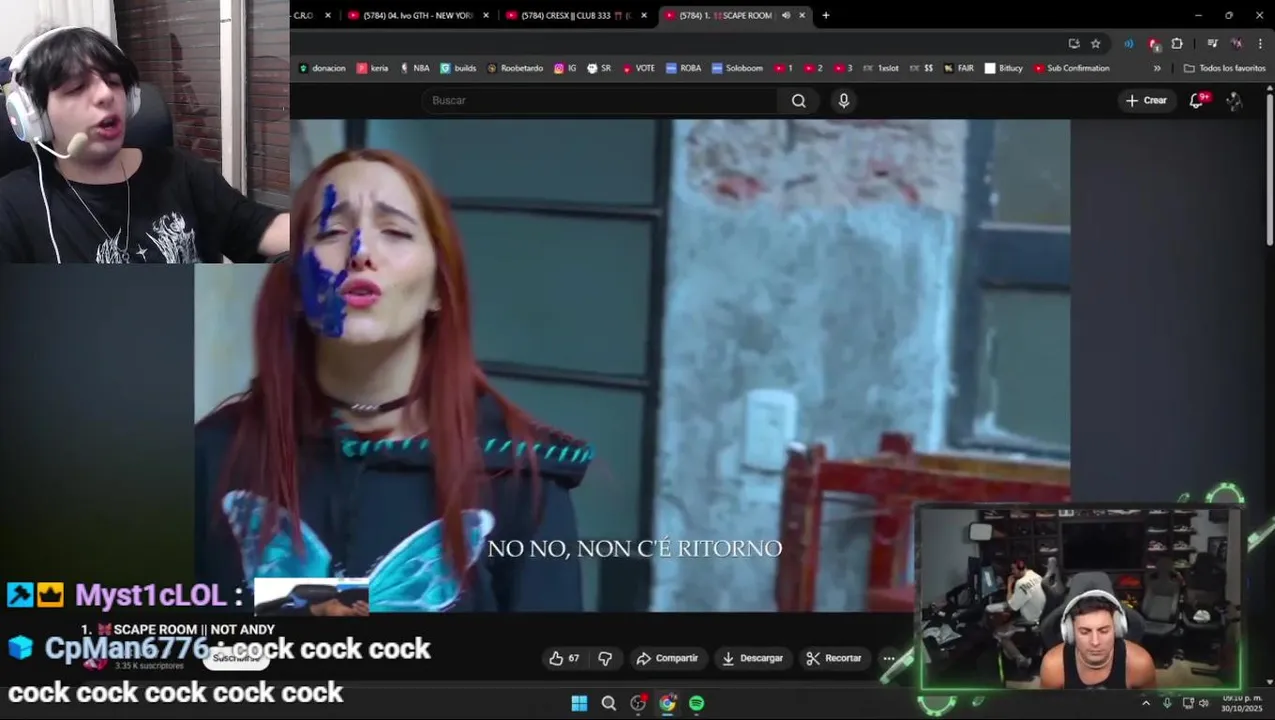Open the Chrome profile avatar
Viewport: 1275px width, 720px height.
pyautogui.click(x=1237, y=44)
